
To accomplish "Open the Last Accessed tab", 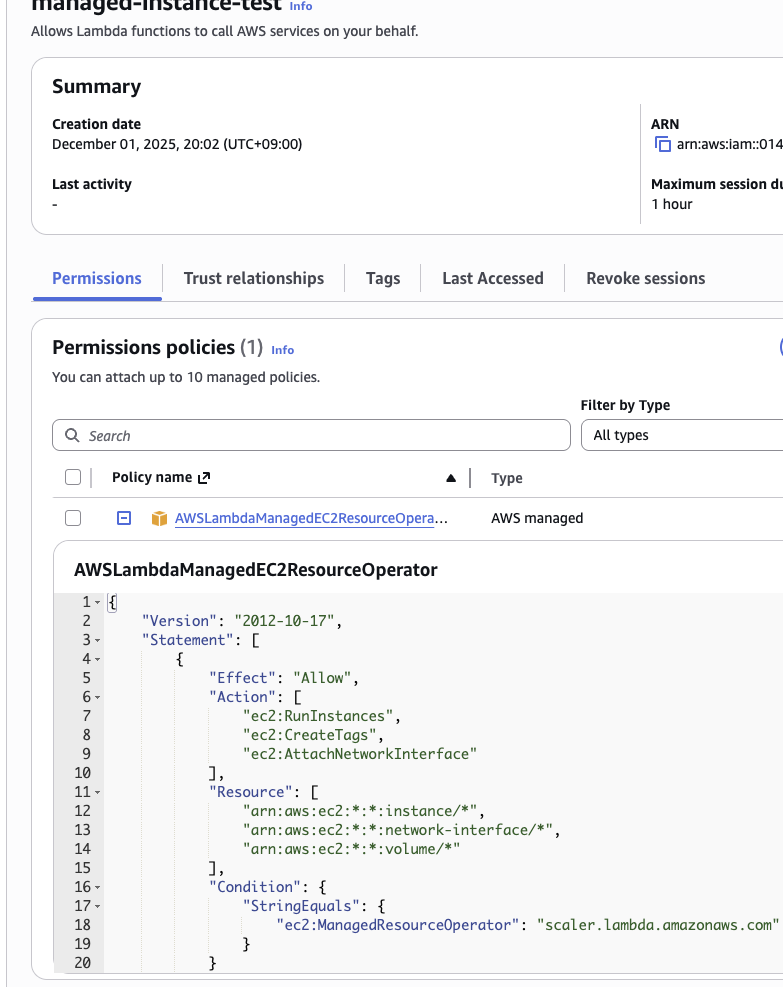I will pyautogui.click(x=492, y=278).
